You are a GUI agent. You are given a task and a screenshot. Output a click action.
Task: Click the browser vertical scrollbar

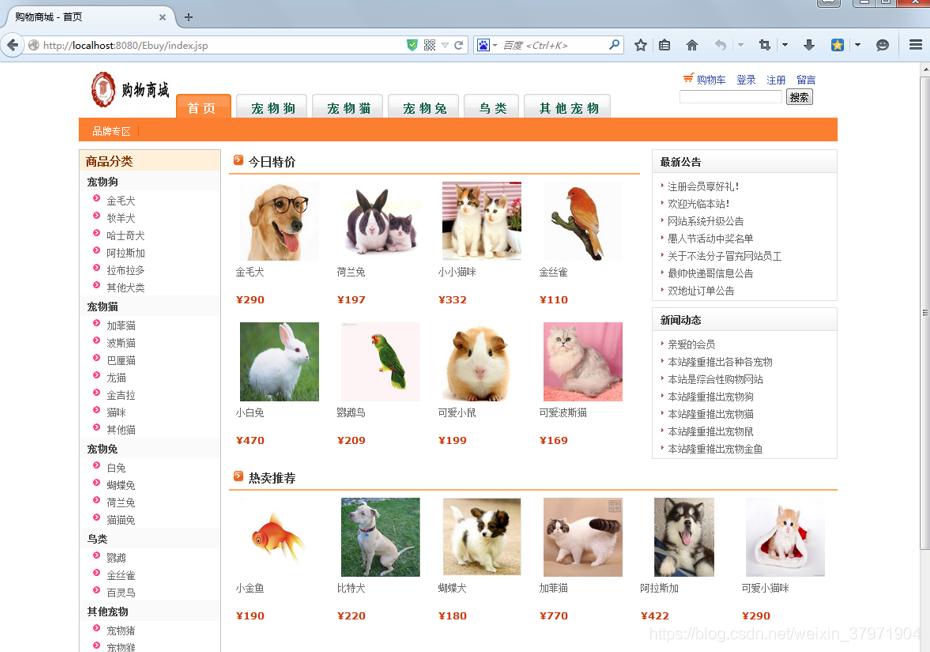(x=925, y=312)
